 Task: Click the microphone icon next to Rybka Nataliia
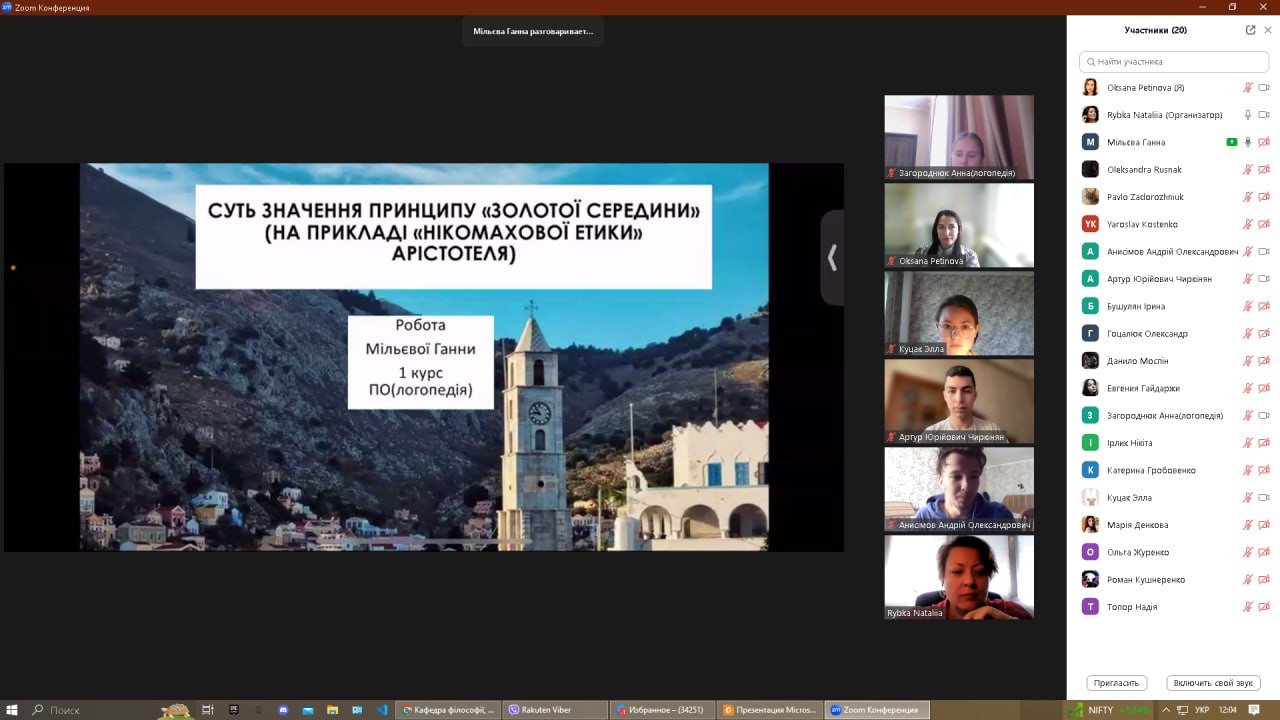(1247, 115)
